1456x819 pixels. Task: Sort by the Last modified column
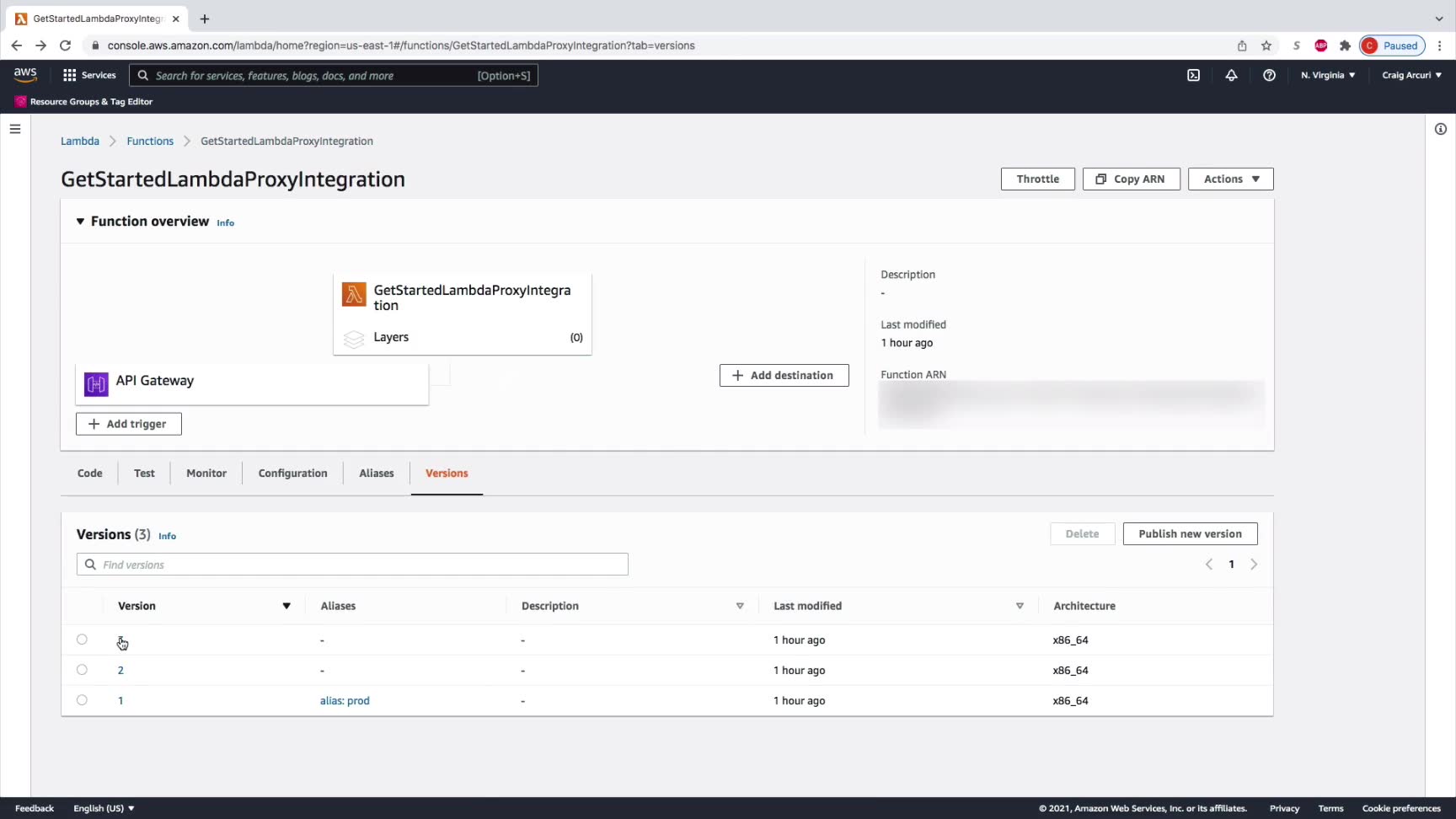pyautogui.click(x=1020, y=606)
